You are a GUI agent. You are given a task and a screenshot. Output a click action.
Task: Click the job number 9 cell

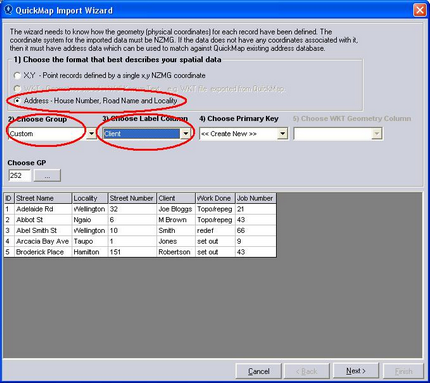pos(256,241)
